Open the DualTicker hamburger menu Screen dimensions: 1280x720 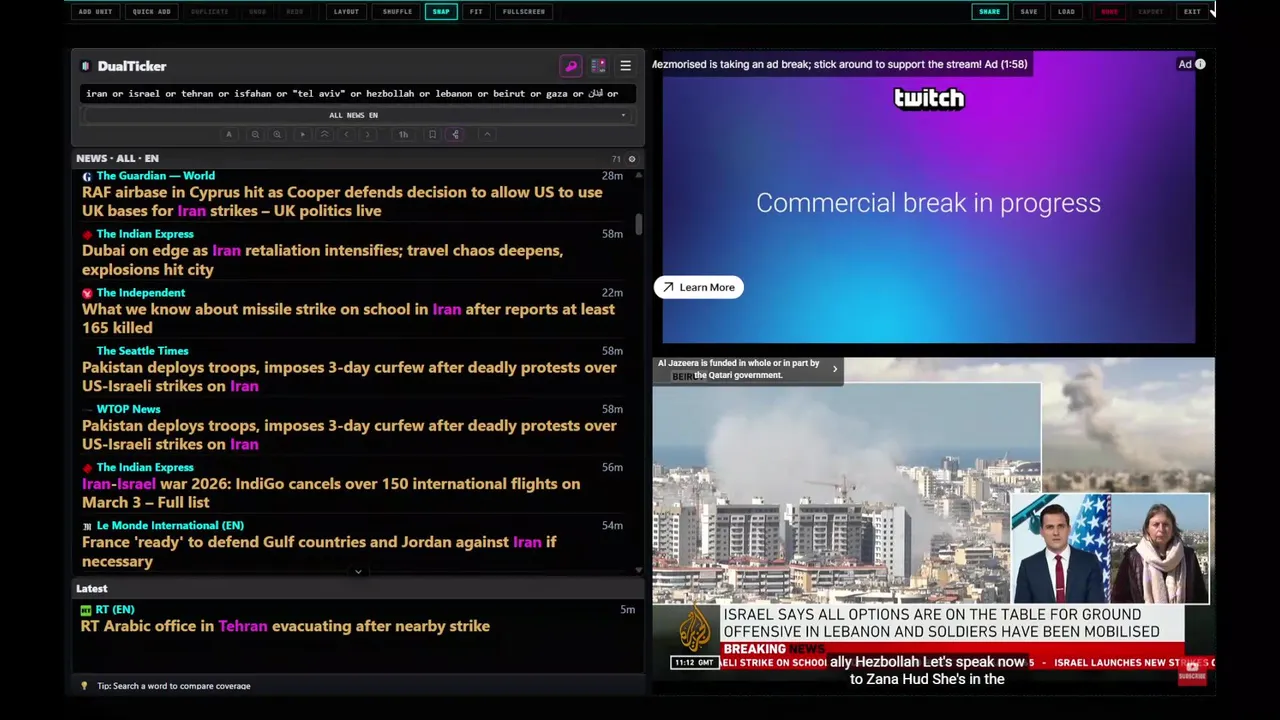click(625, 66)
